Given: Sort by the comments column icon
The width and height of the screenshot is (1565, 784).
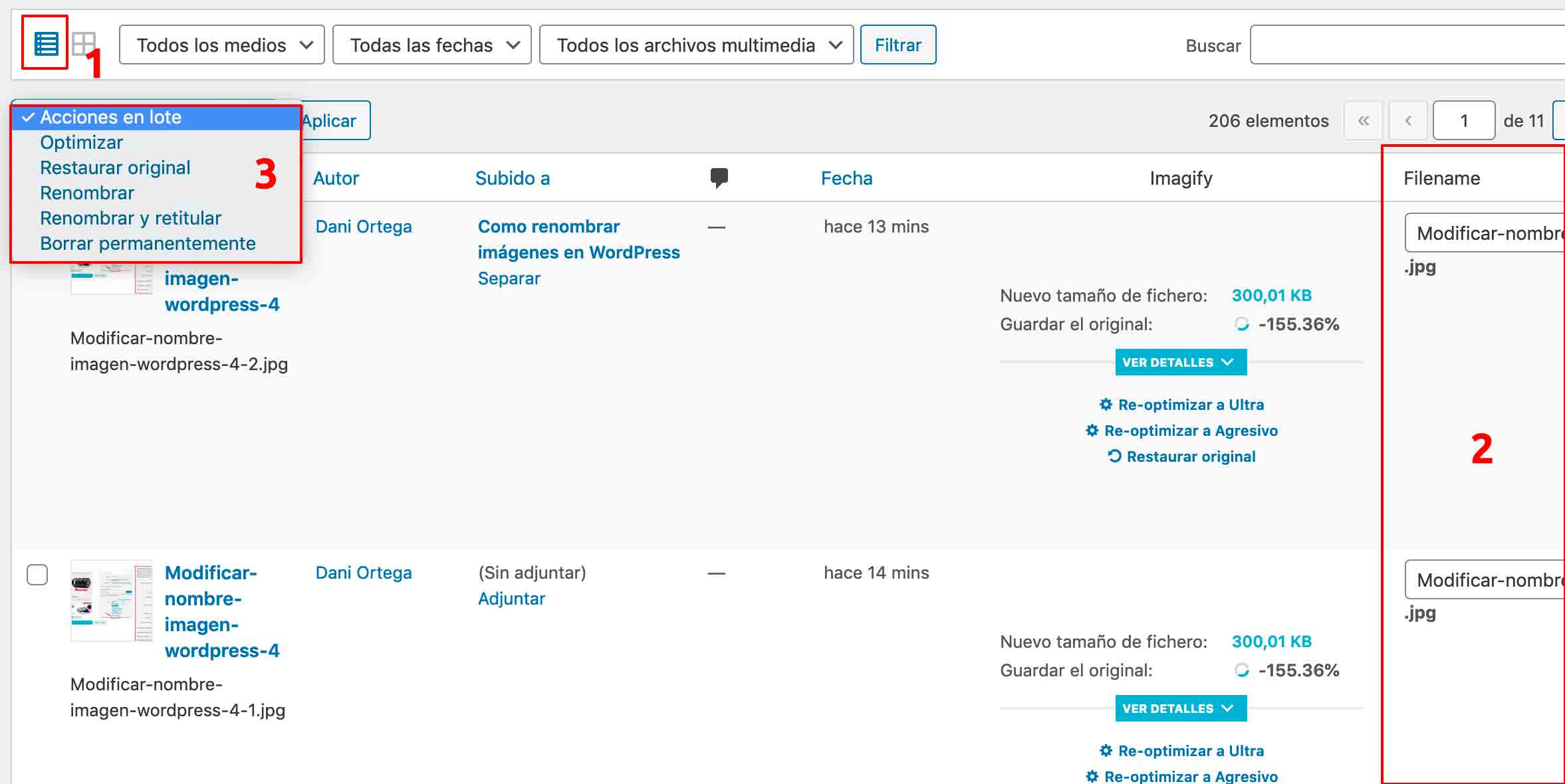Looking at the screenshot, I should coord(717,177).
